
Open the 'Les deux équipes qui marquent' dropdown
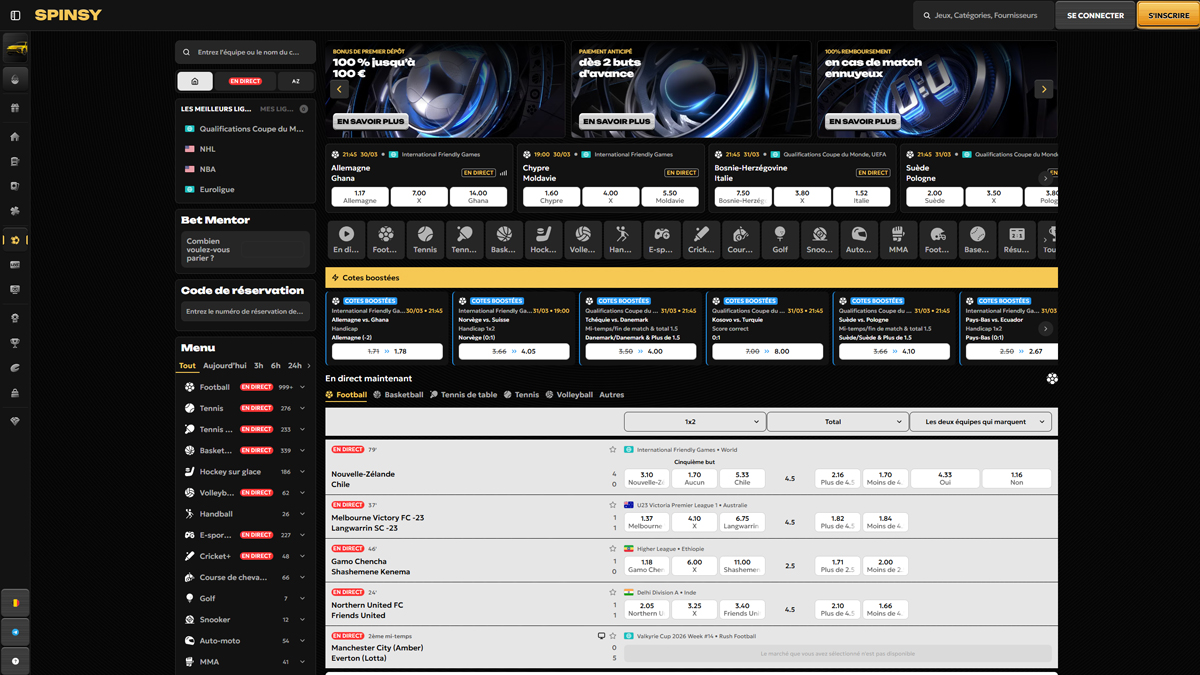pos(980,422)
